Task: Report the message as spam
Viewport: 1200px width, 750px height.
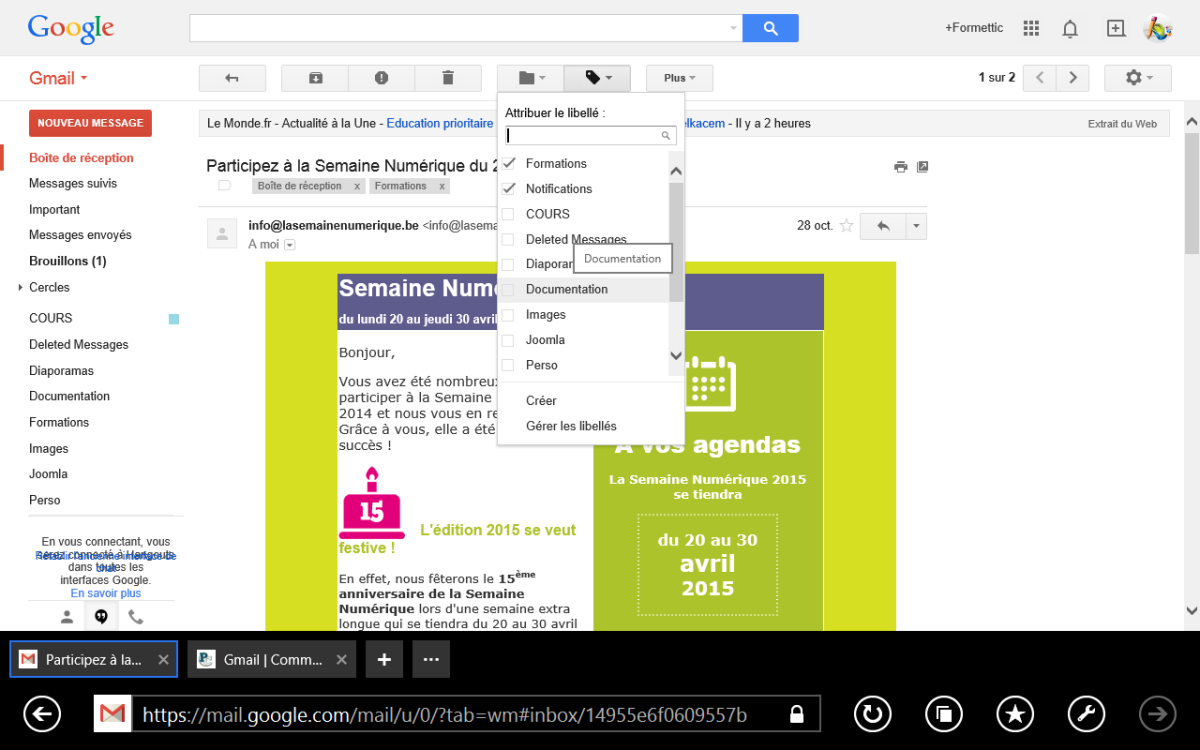Action: (x=381, y=78)
